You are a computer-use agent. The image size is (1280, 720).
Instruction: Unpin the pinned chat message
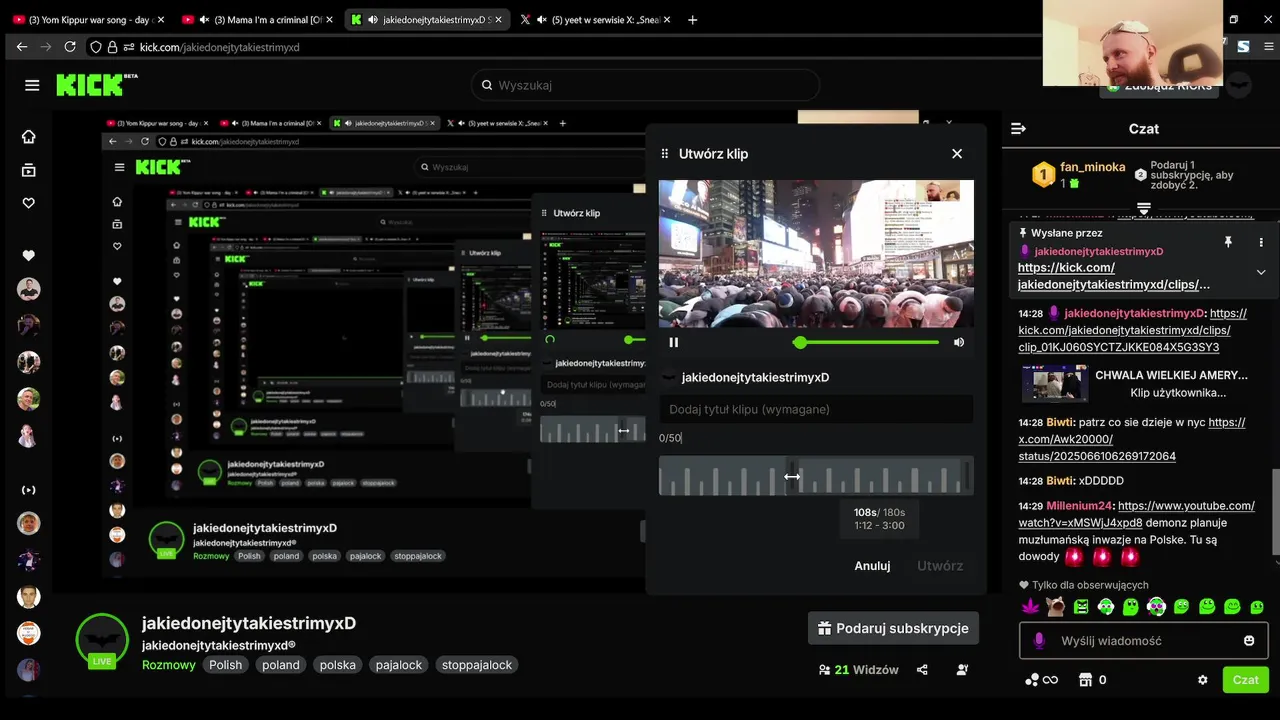pos(1228,242)
